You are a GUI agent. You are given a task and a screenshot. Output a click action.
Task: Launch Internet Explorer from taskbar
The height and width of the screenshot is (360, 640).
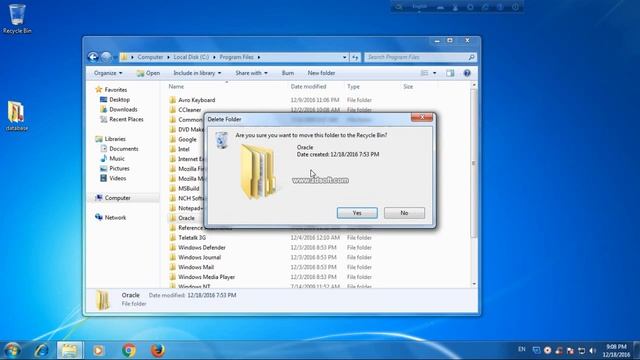(41, 350)
